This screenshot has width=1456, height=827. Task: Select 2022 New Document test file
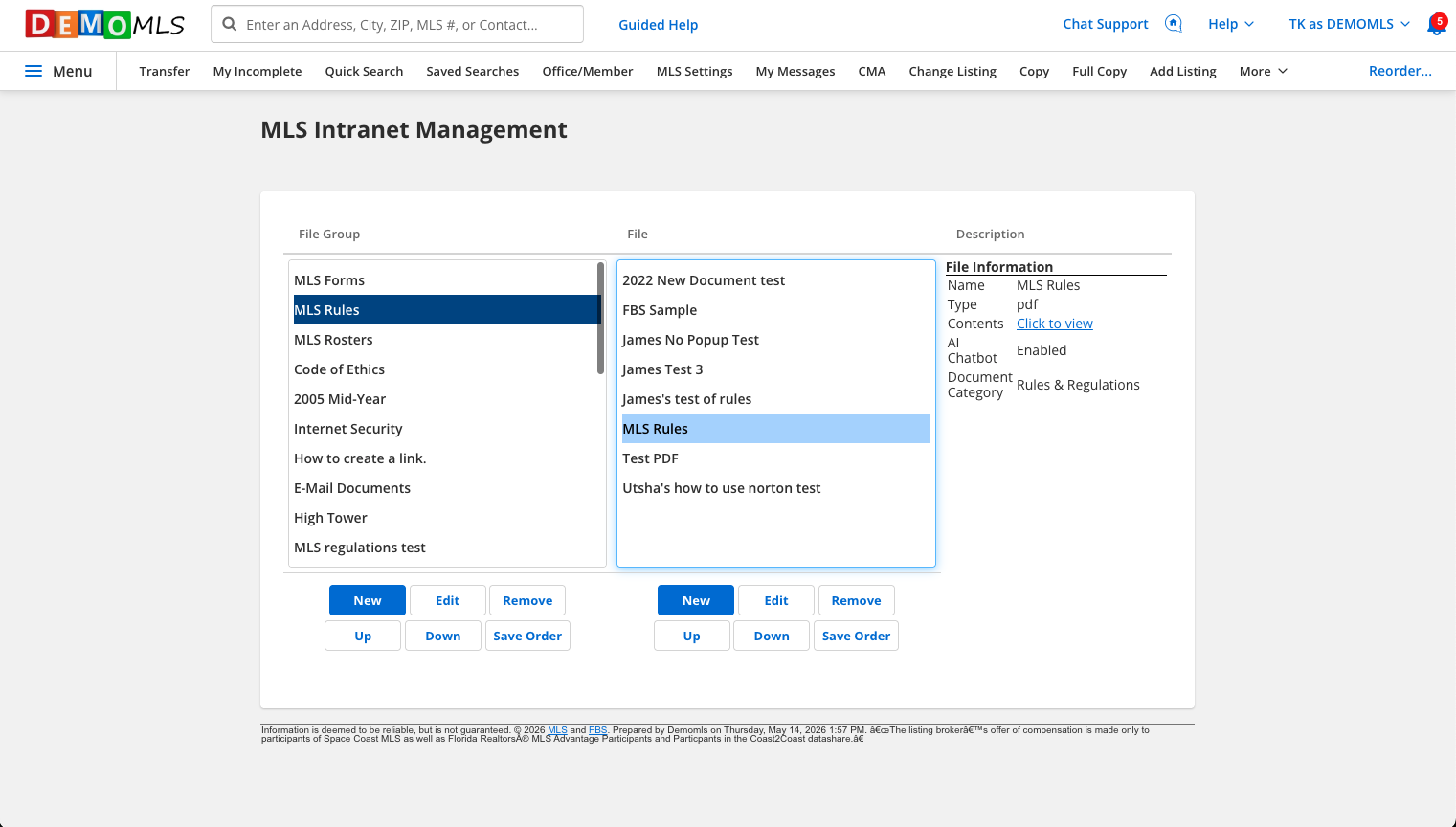(776, 280)
